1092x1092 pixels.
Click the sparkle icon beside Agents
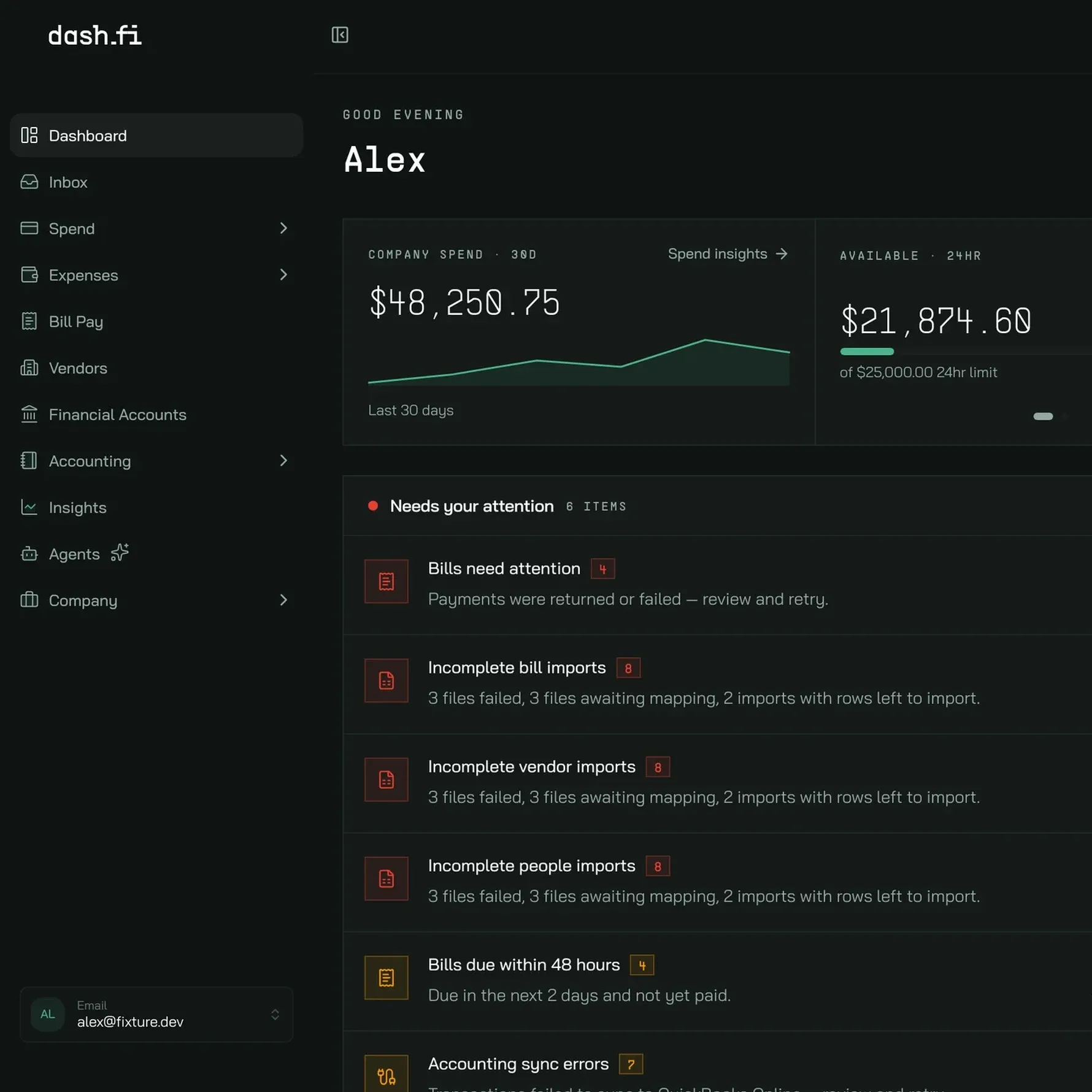pos(120,553)
